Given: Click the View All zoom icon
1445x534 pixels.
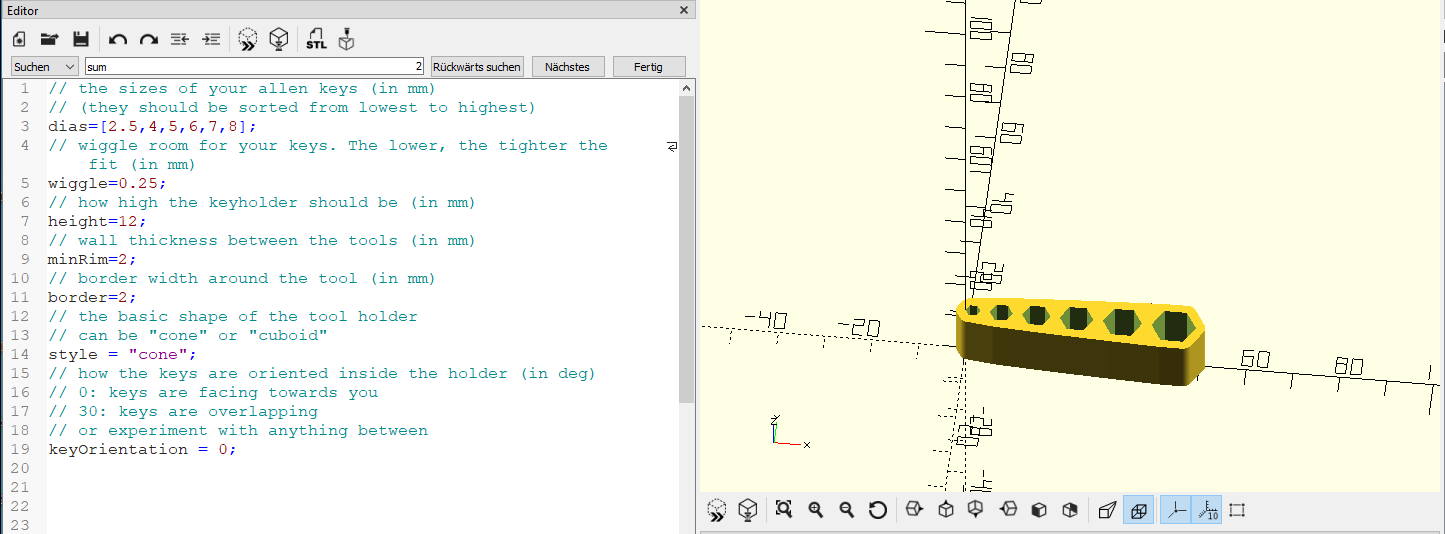Looking at the screenshot, I should (784, 510).
